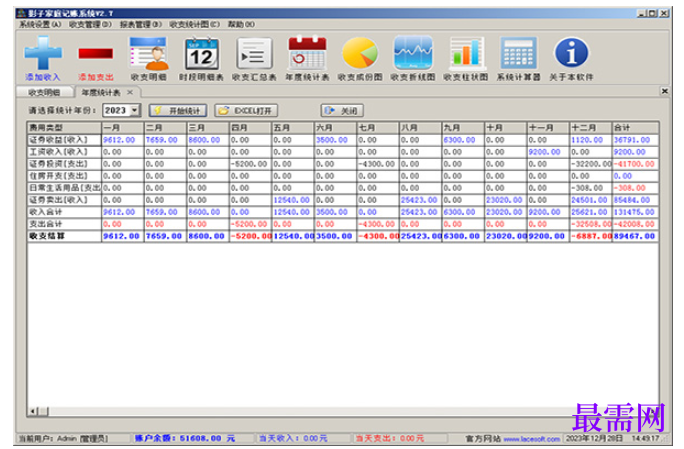The image size is (684, 449).
Task: Show the 收支折线图 line chart
Action: point(413,53)
